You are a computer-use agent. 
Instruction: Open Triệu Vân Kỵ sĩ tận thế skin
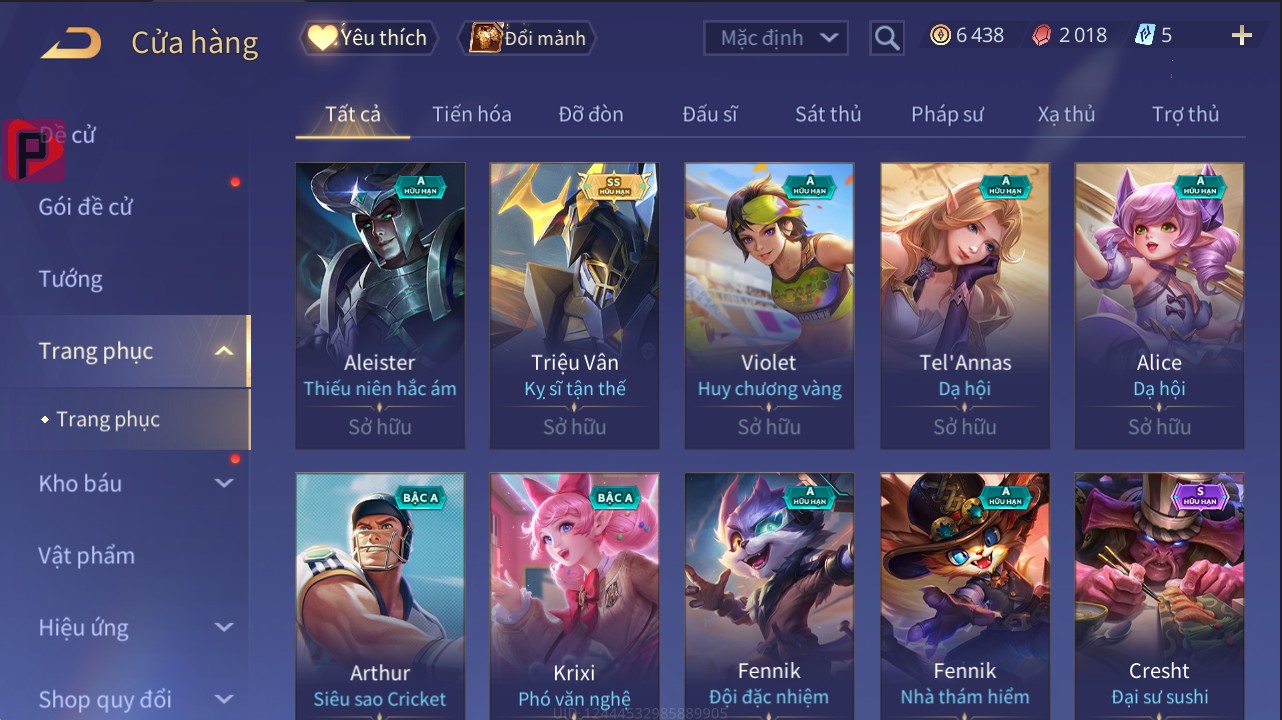[575, 306]
